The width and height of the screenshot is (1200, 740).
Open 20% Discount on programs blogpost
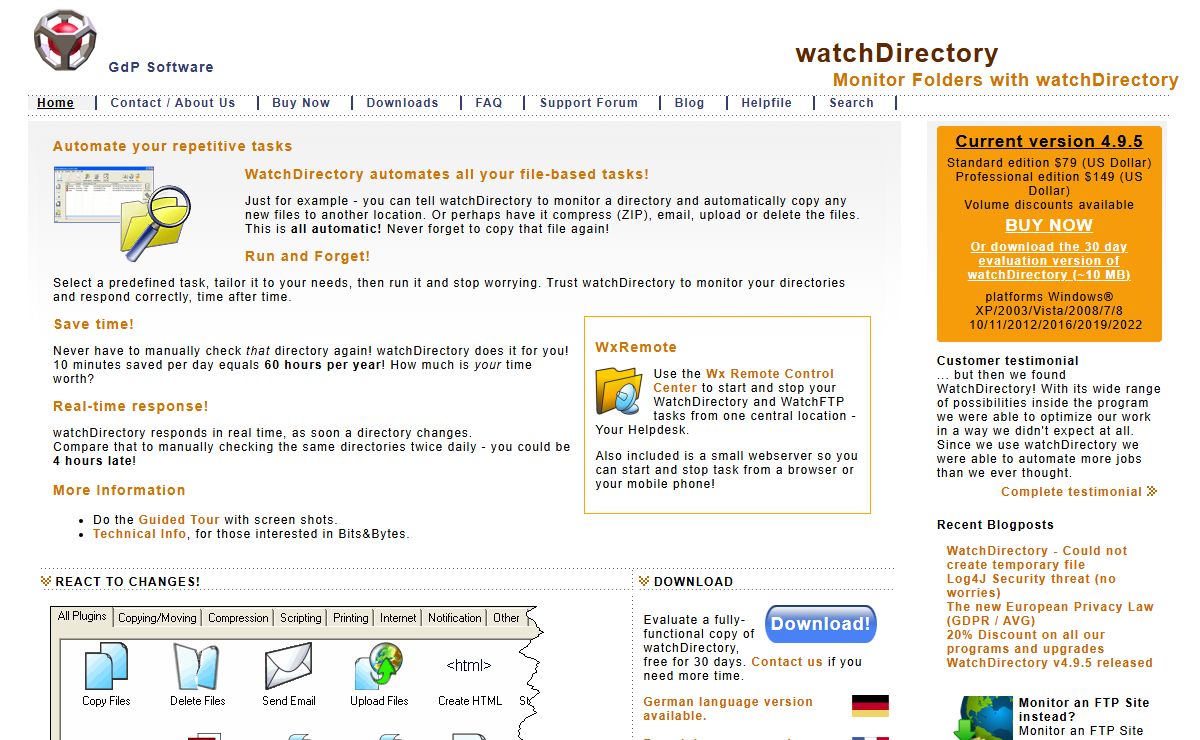pyautogui.click(x=1026, y=641)
